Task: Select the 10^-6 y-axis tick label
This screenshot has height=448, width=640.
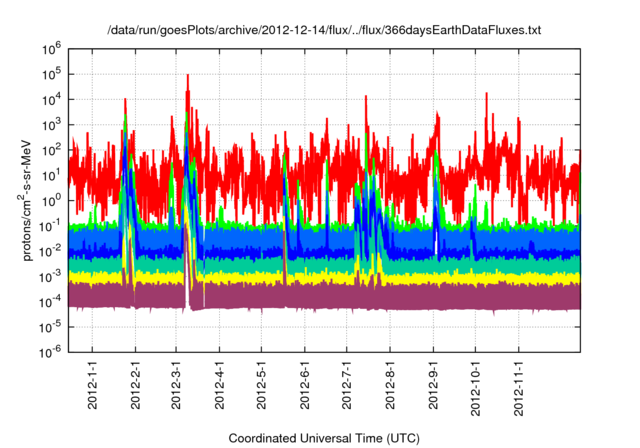Action: tap(50, 353)
